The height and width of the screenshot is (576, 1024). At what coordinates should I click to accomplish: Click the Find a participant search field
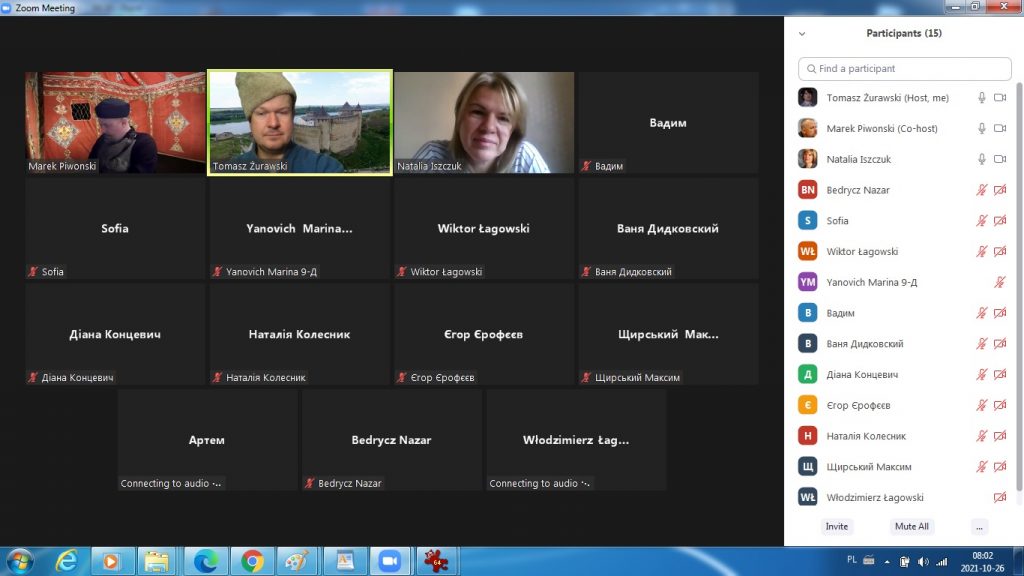[905, 69]
